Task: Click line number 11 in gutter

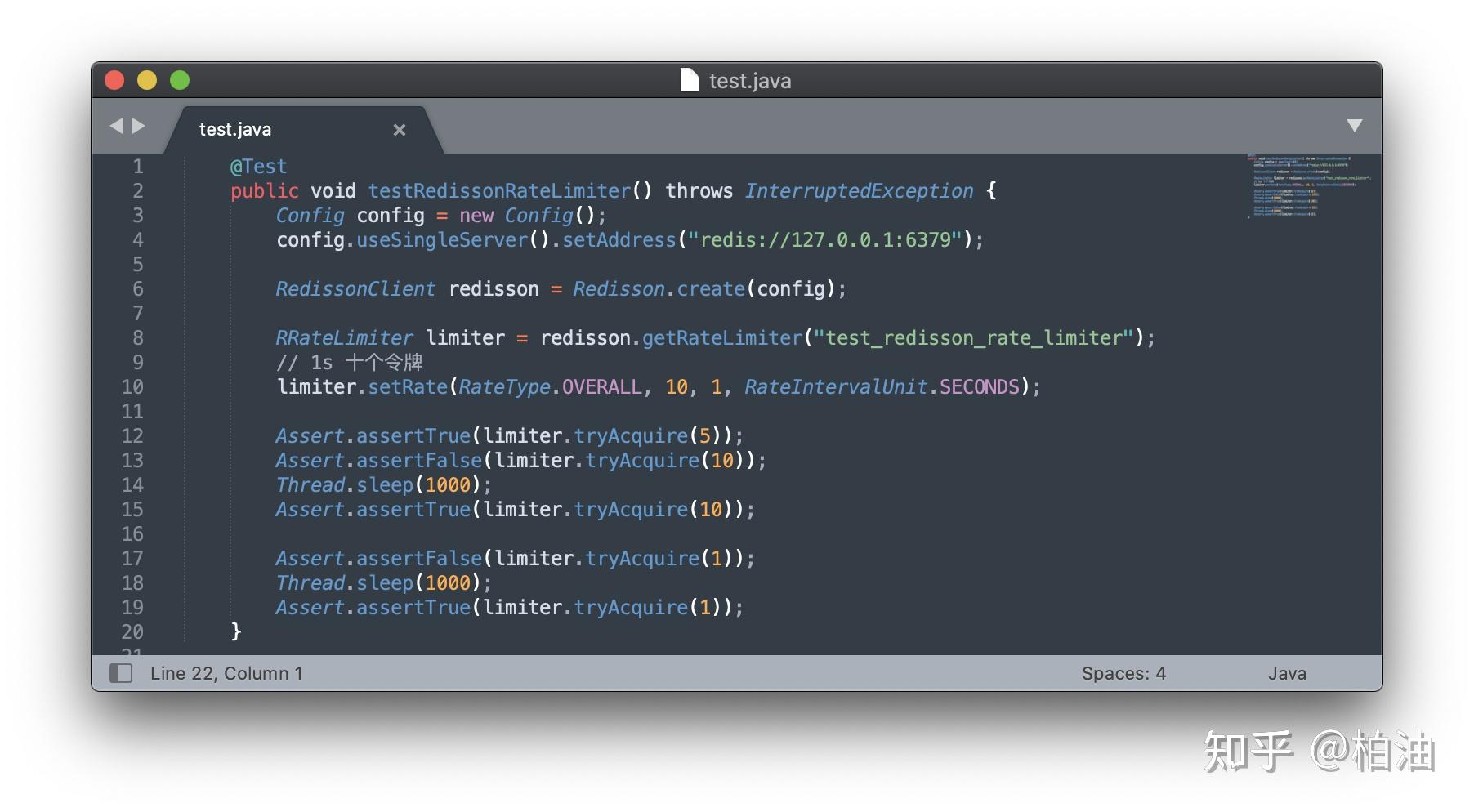Action: click(x=132, y=412)
